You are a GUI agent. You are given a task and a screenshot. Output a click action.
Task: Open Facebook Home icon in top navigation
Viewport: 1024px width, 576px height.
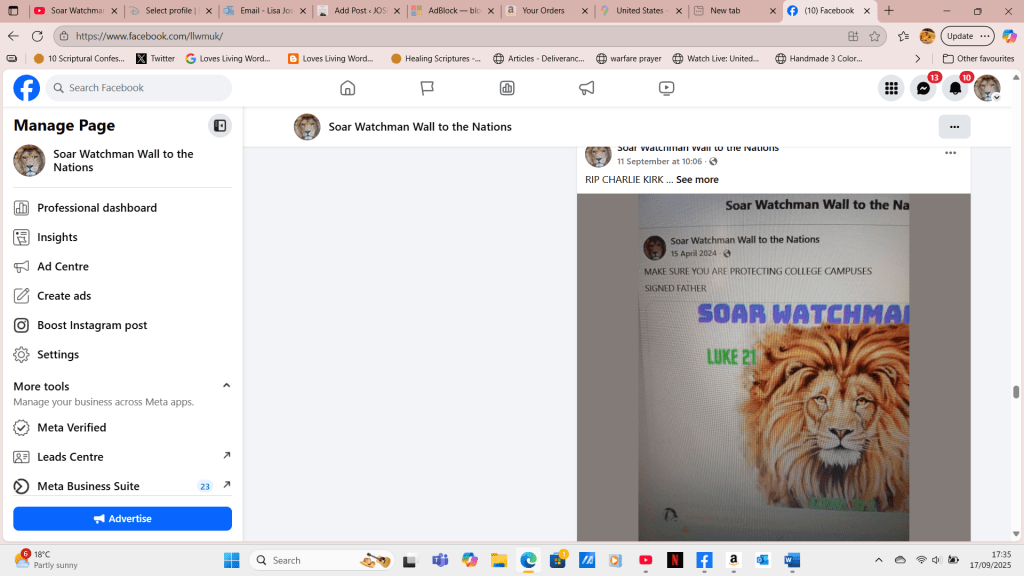348,88
